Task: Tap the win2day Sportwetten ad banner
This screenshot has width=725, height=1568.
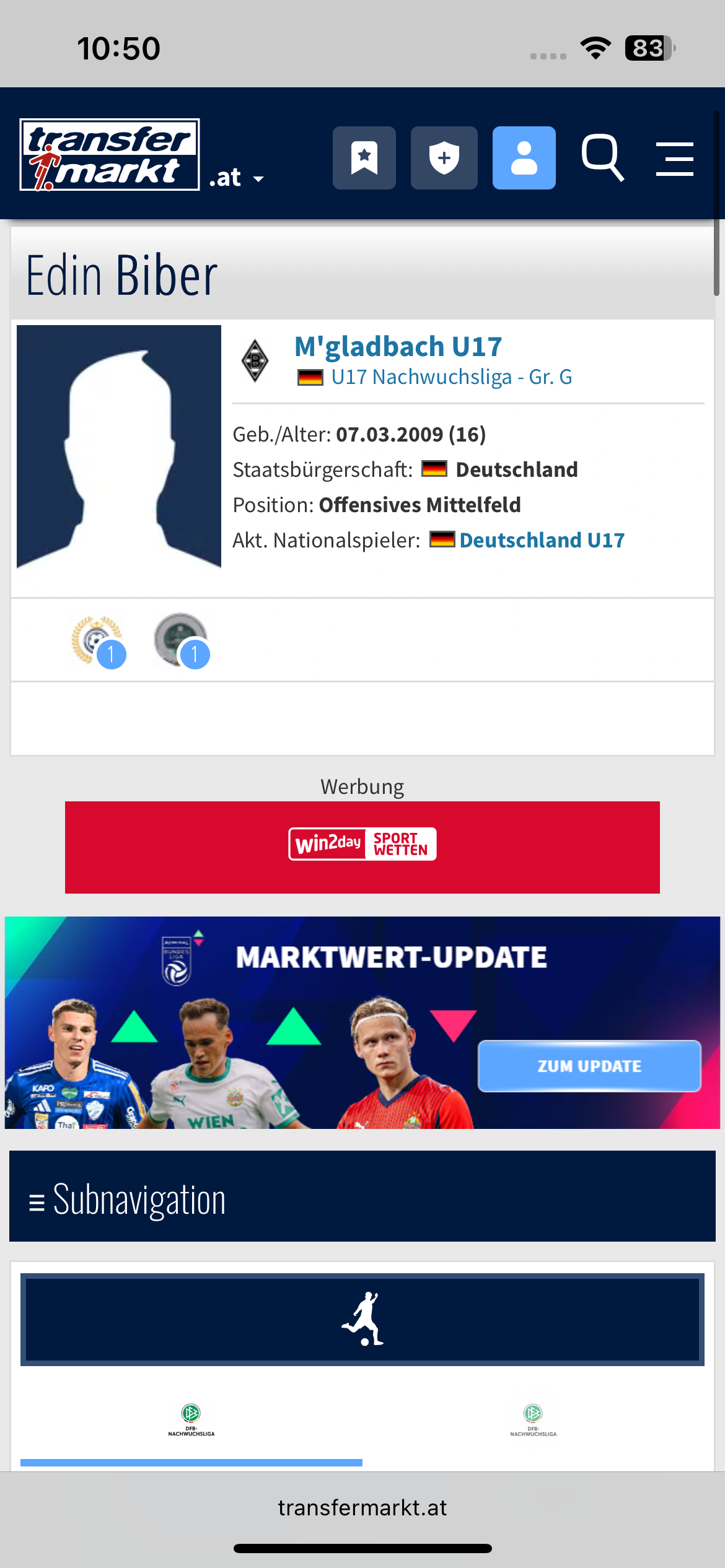Action: [362, 847]
